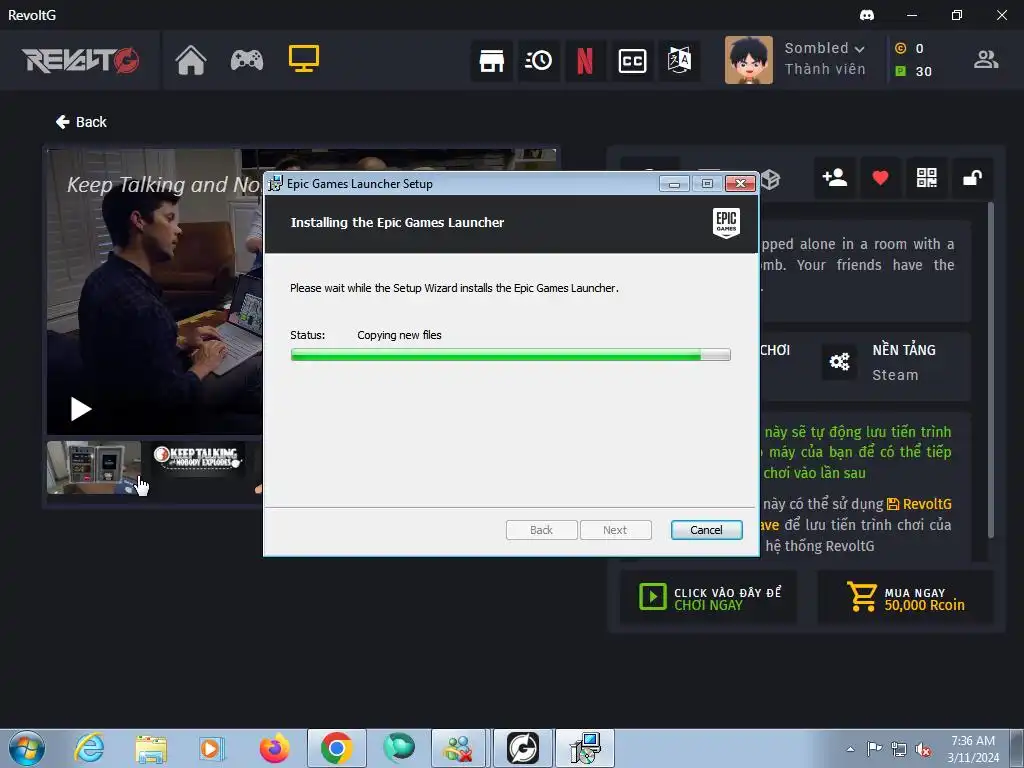Open the store shop icon
This screenshot has width=1024, height=768.
pos(492,61)
